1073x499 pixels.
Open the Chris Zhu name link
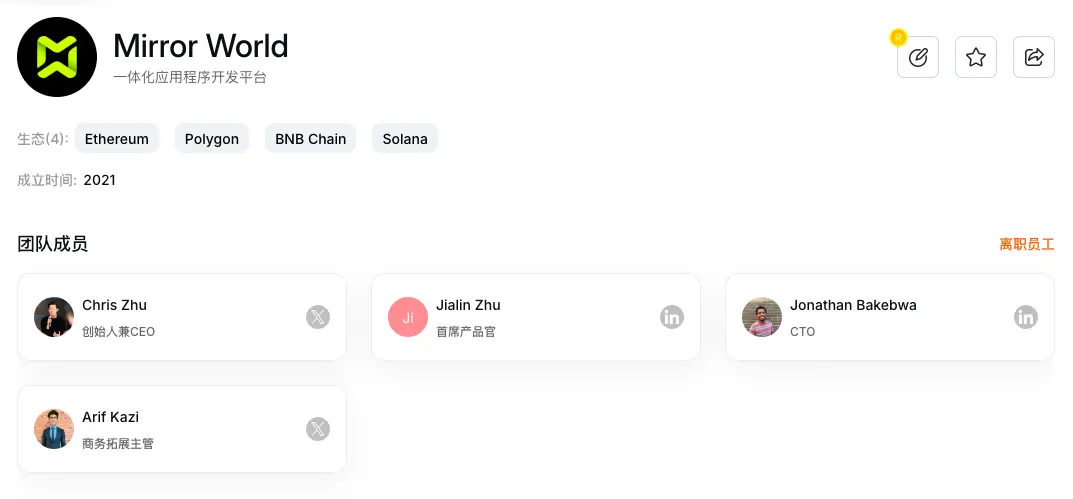coord(114,305)
